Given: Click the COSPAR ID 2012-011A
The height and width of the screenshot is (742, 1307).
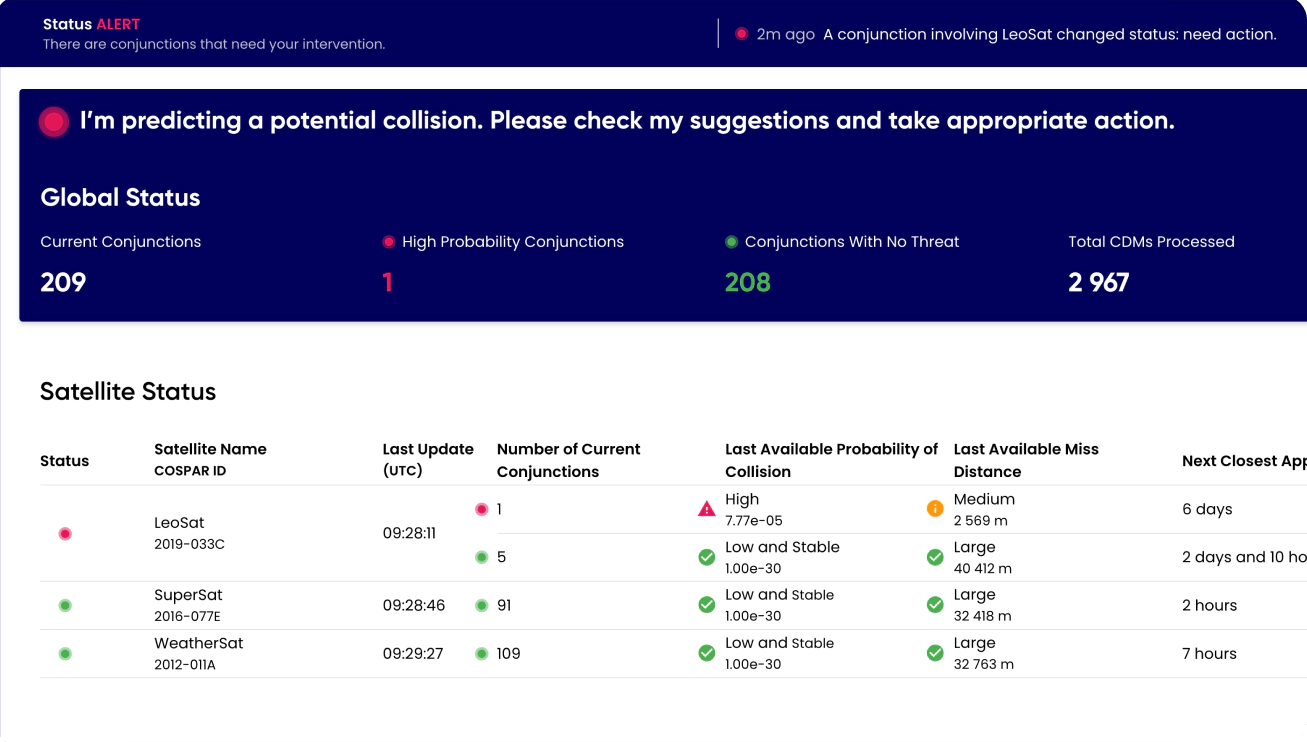Looking at the screenshot, I should 185,665.
